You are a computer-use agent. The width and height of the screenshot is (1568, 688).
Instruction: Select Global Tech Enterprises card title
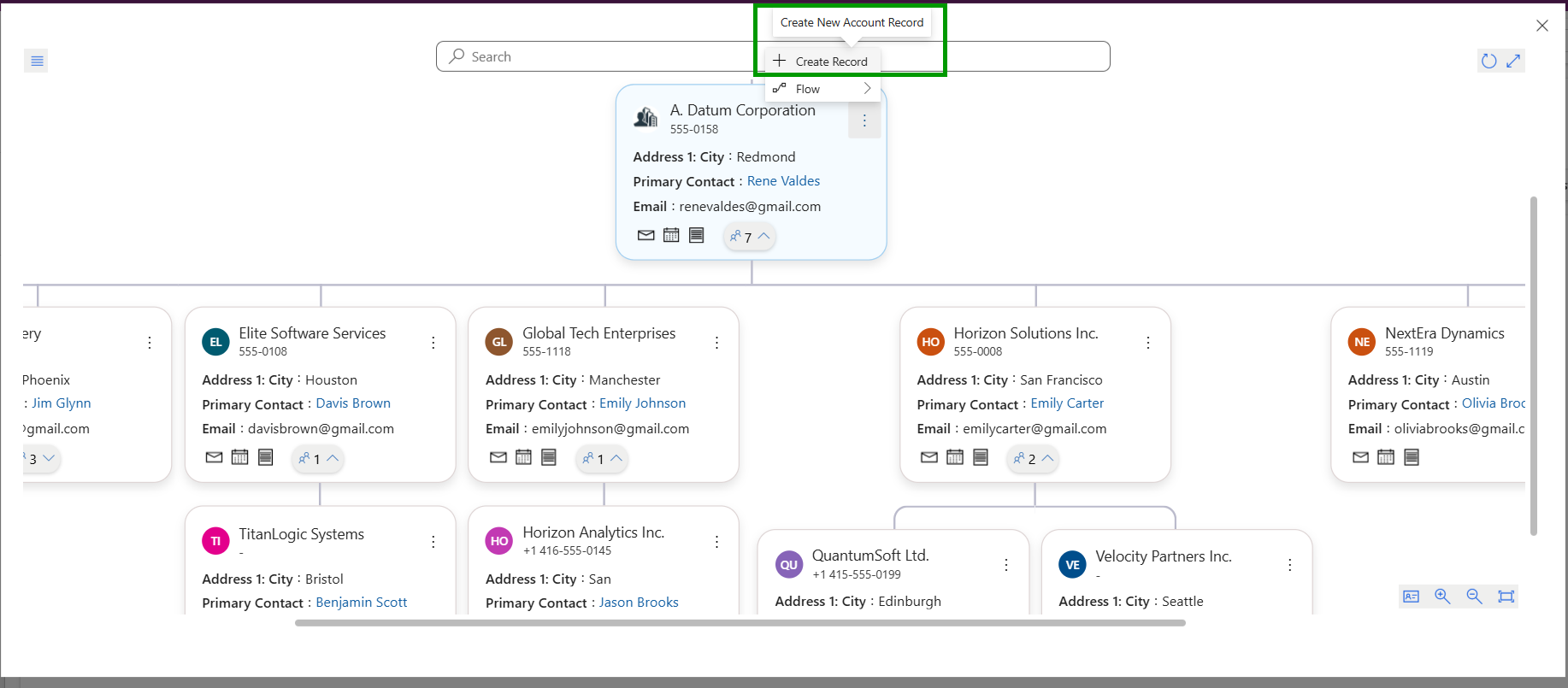tap(599, 333)
